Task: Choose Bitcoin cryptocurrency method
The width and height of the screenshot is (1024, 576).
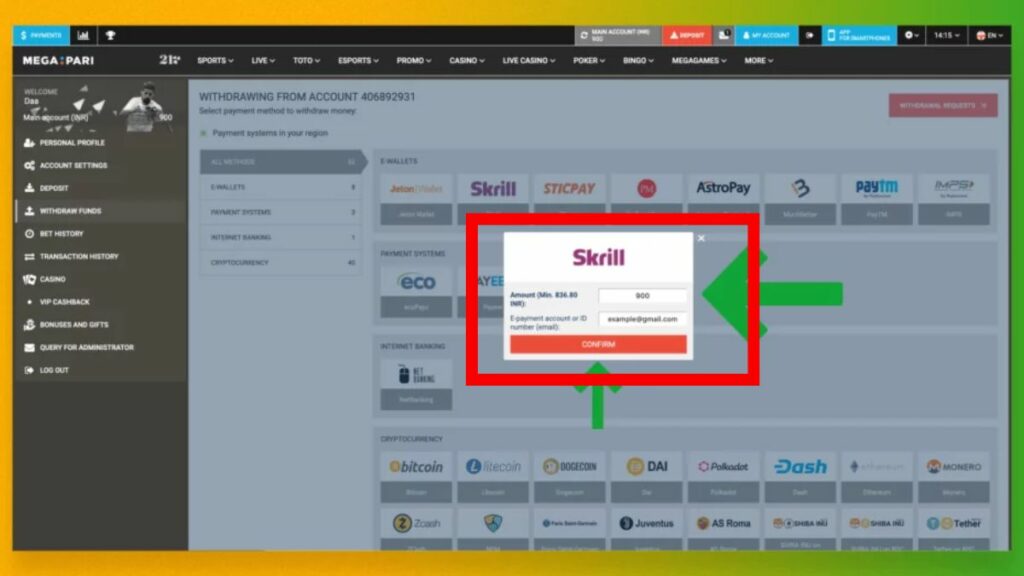Action: click(x=416, y=477)
